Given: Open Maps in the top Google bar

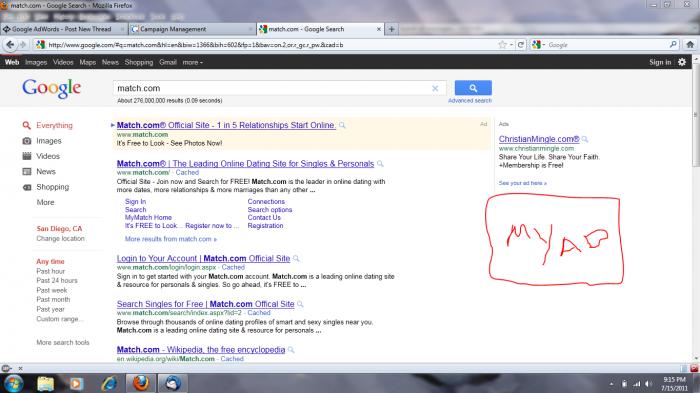Looking at the screenshot, I should tap(88, 63).
